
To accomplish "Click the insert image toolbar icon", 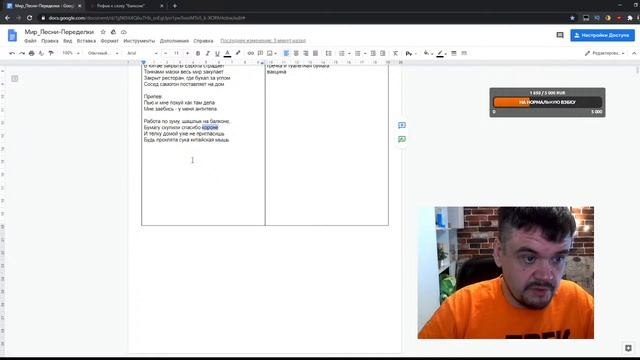I will [x=270, y=53].
